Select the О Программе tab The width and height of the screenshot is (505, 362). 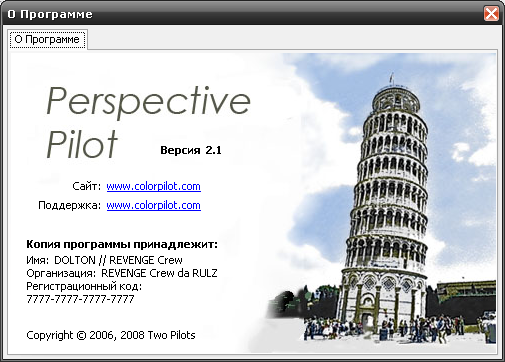point(47,40)
